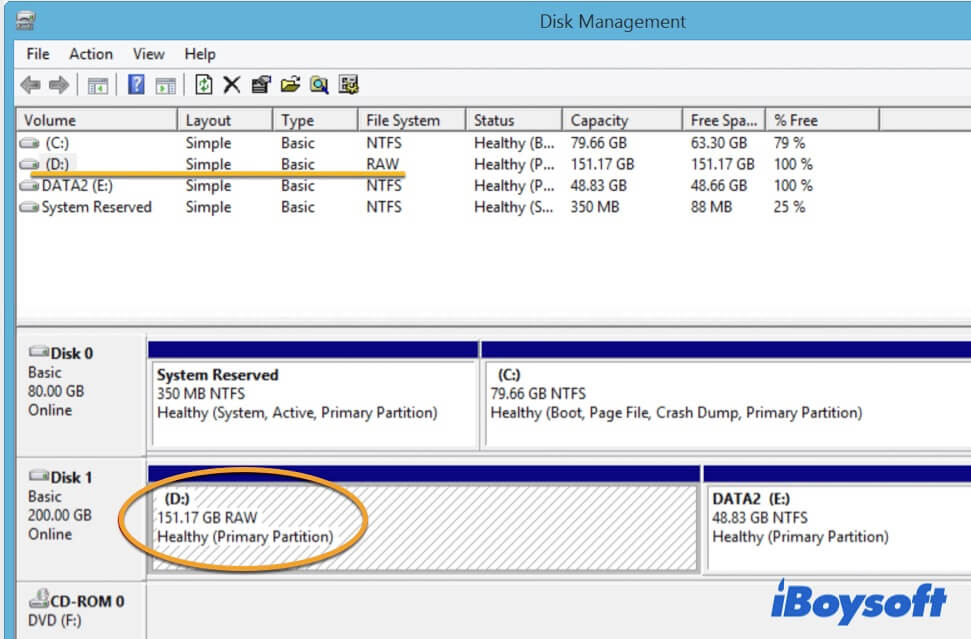
Task: Click the magnifier search toolbar icon
Action: click(319, 85)
